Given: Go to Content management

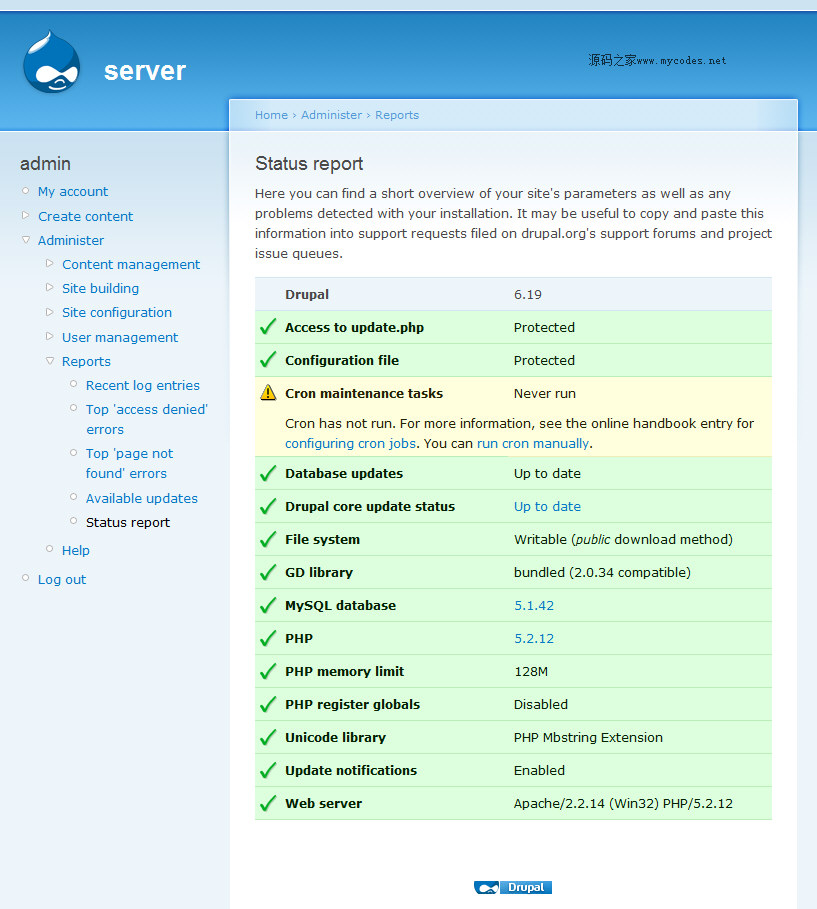Looking at the screenshot, I should pyautogui.click(x=131, y=264).
